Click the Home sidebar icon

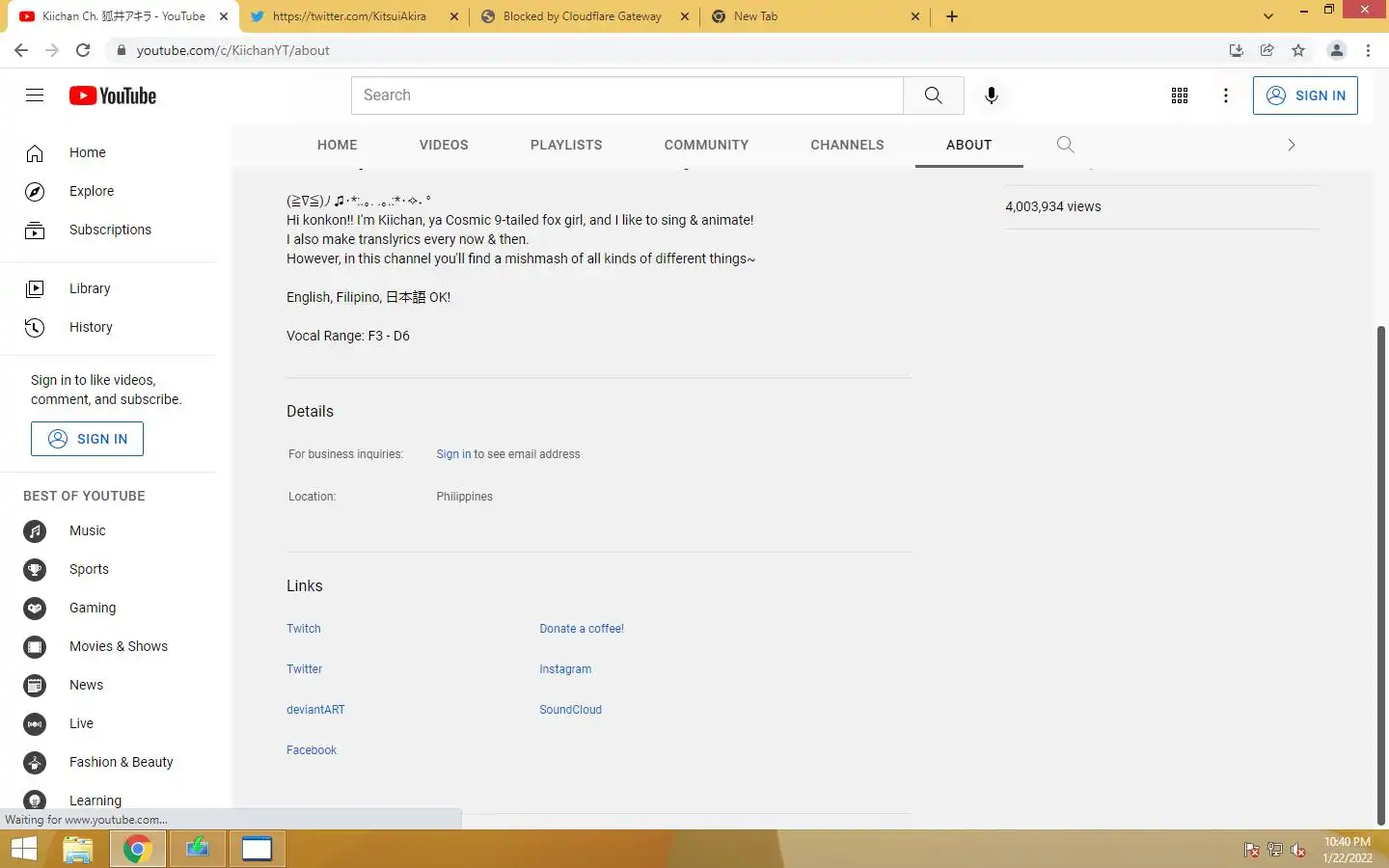pos(35,153)
